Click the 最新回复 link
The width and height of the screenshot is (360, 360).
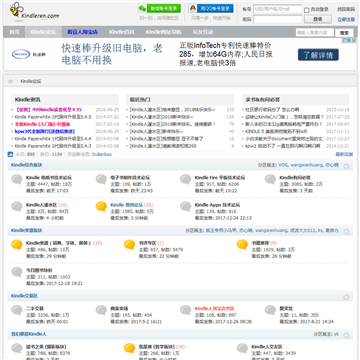[x=344, y=154]
